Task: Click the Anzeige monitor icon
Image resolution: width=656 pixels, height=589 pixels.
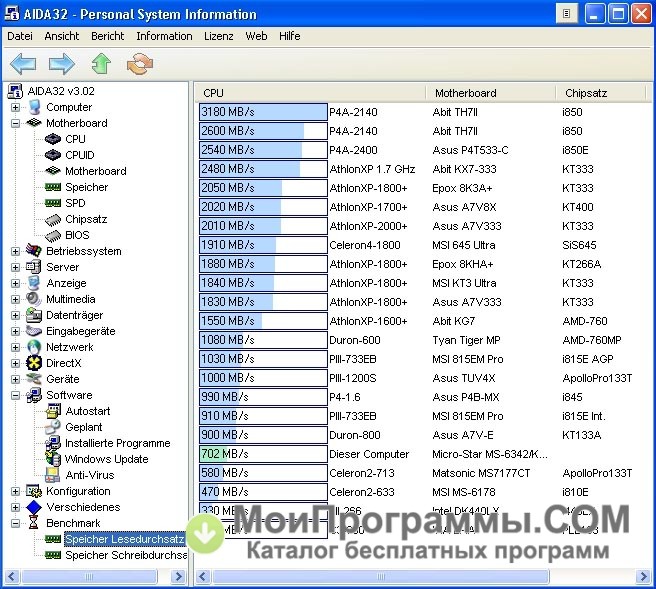Action: click(34, 283)
